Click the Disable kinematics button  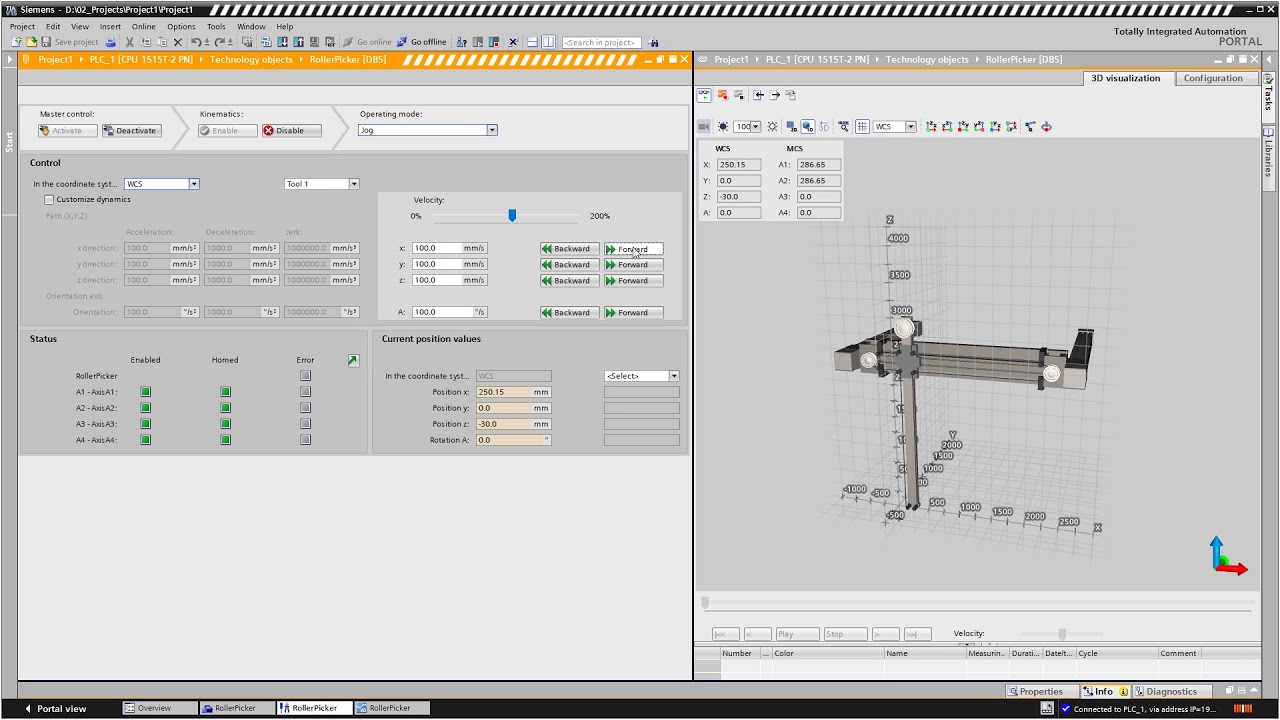click(291, 130)
